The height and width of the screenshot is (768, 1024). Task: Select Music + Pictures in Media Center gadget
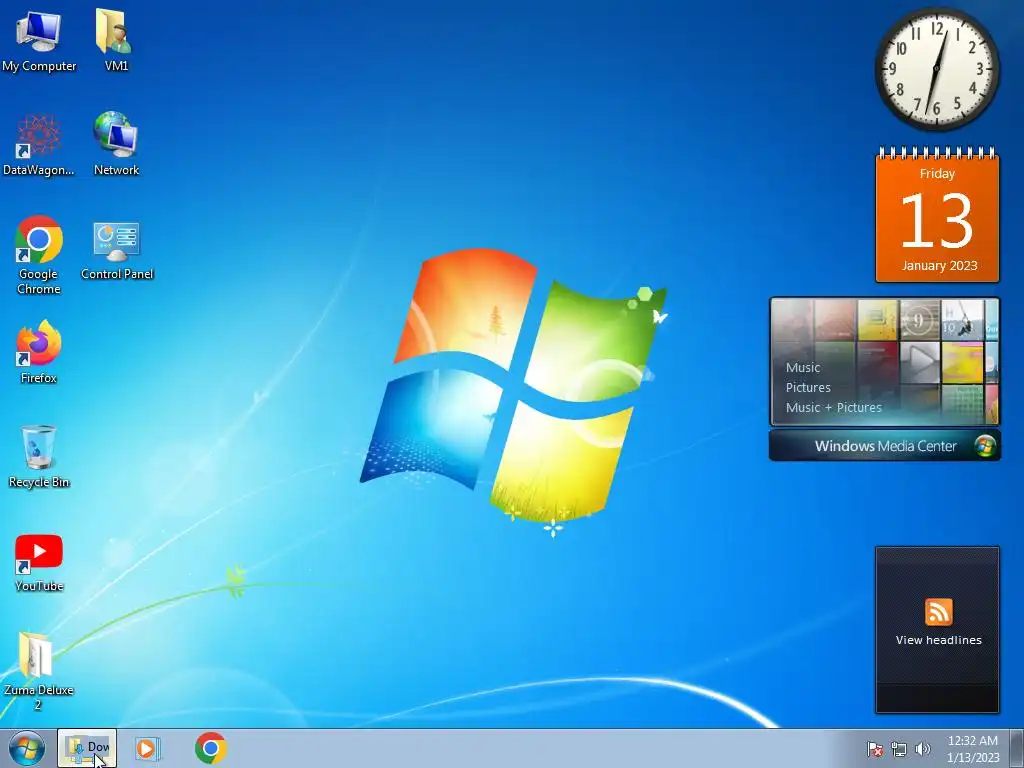[833, 408]
